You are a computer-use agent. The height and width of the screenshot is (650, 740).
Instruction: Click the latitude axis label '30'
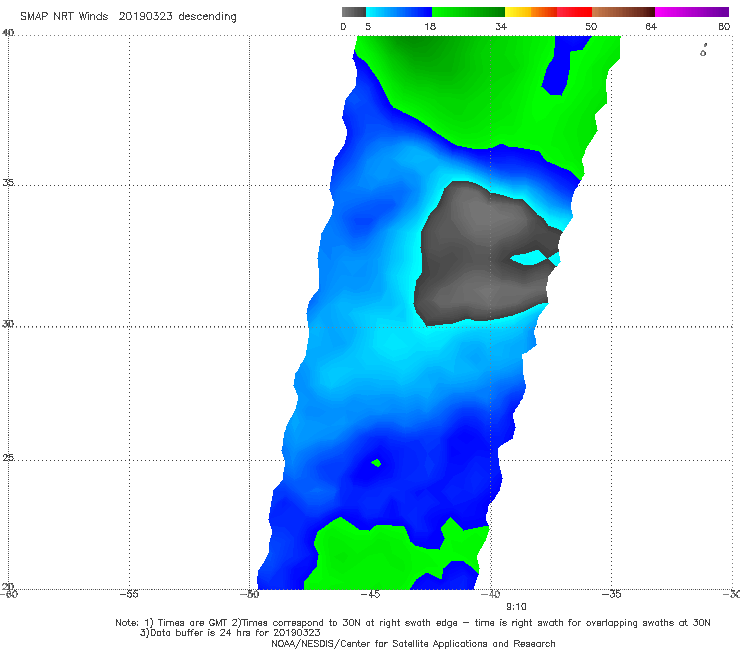click(8, 324)
